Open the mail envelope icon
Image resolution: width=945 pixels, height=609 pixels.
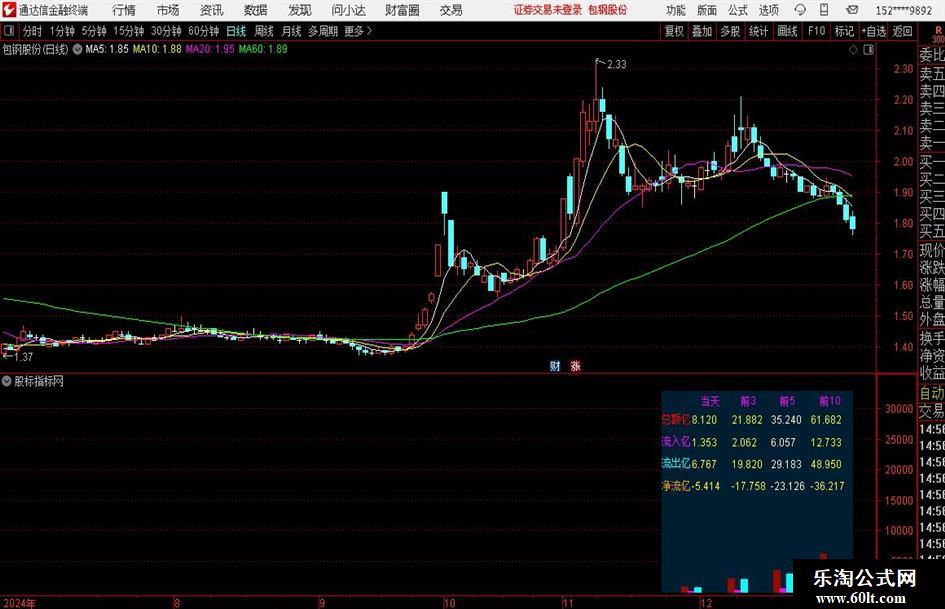tap(852, 10)
